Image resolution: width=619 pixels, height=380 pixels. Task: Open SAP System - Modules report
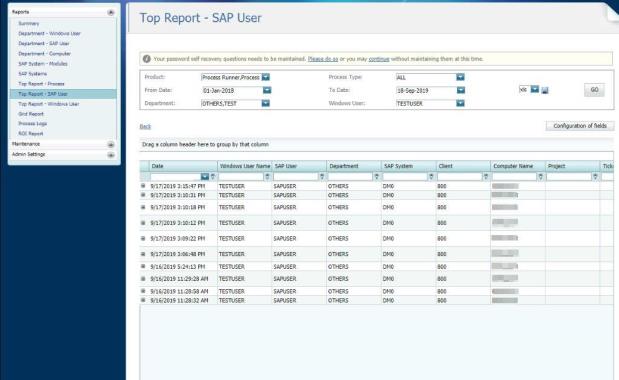coord(43,64)
